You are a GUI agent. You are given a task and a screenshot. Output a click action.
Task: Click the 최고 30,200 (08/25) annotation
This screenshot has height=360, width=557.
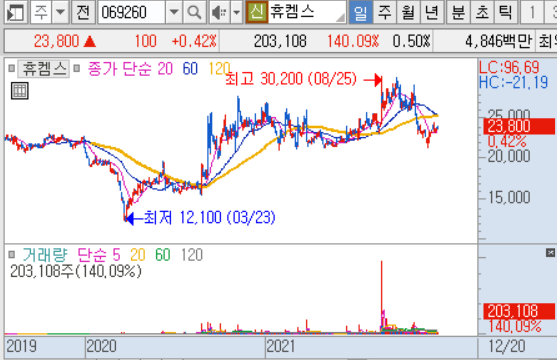[291, 79]
